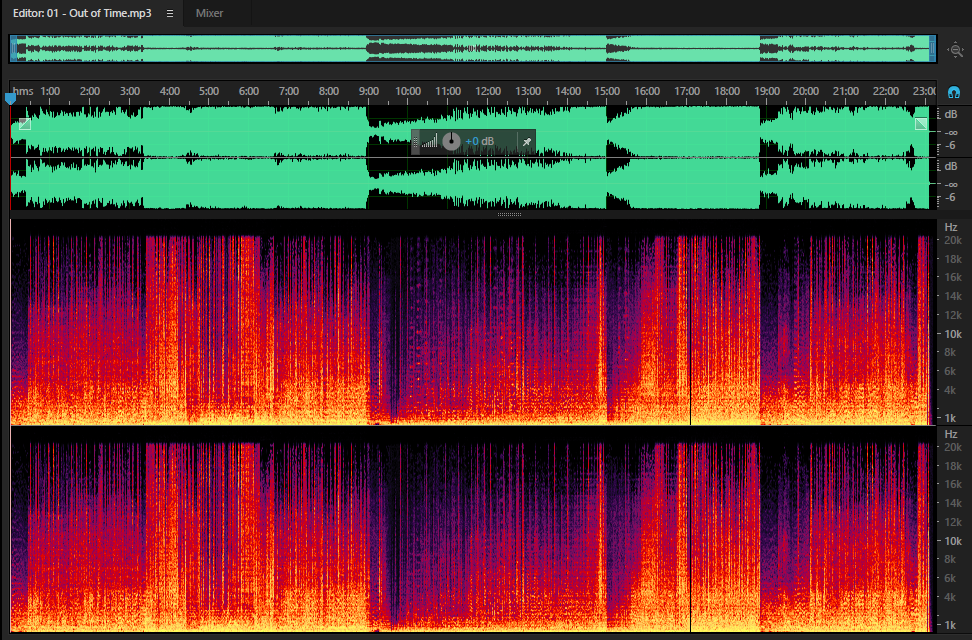Adjust the HUD amplitude knob
The image size is (972, 640).
pyautogui.click(x=451, y=141)
